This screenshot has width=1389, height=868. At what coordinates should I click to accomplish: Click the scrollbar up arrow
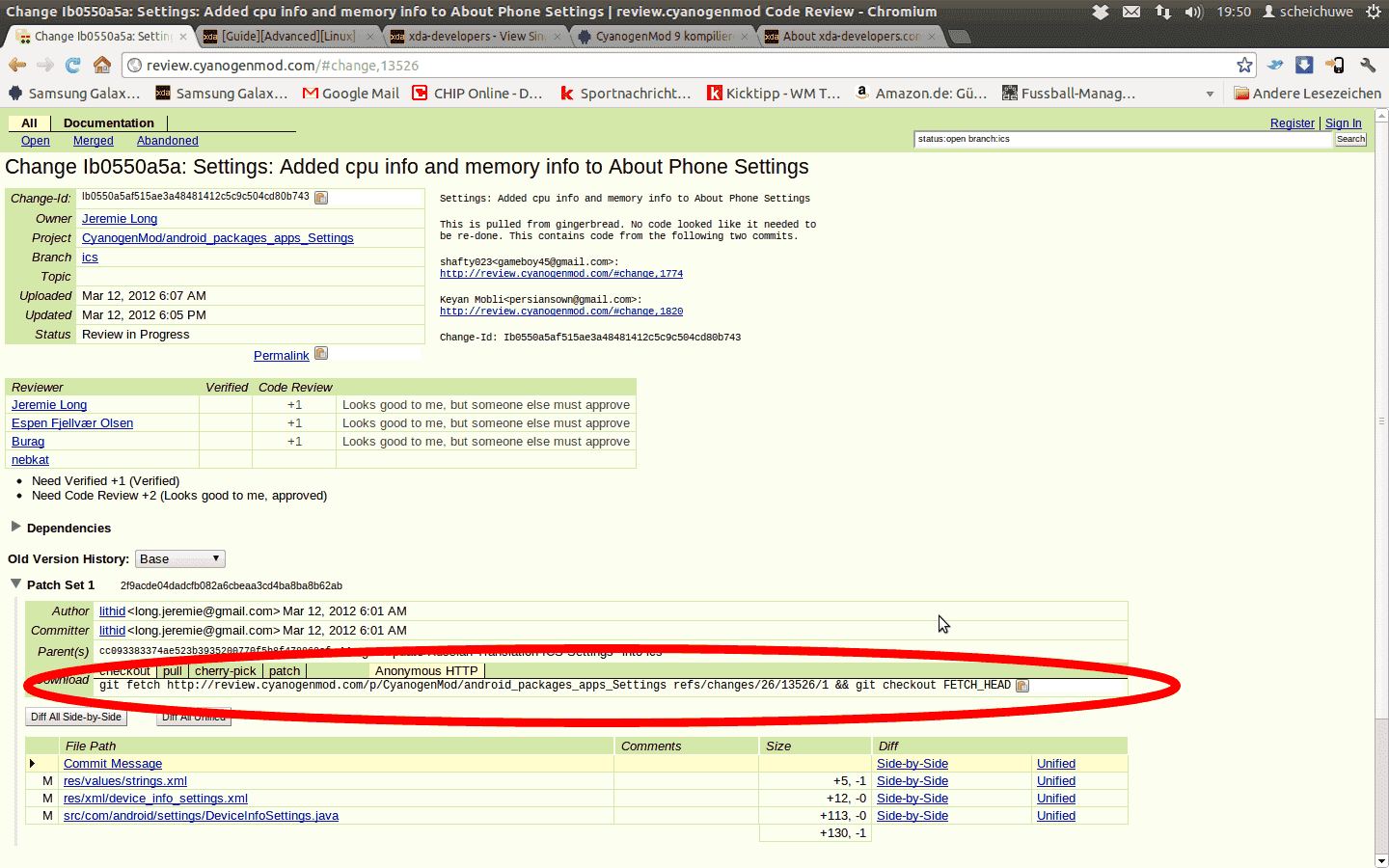coord(1381,115)
